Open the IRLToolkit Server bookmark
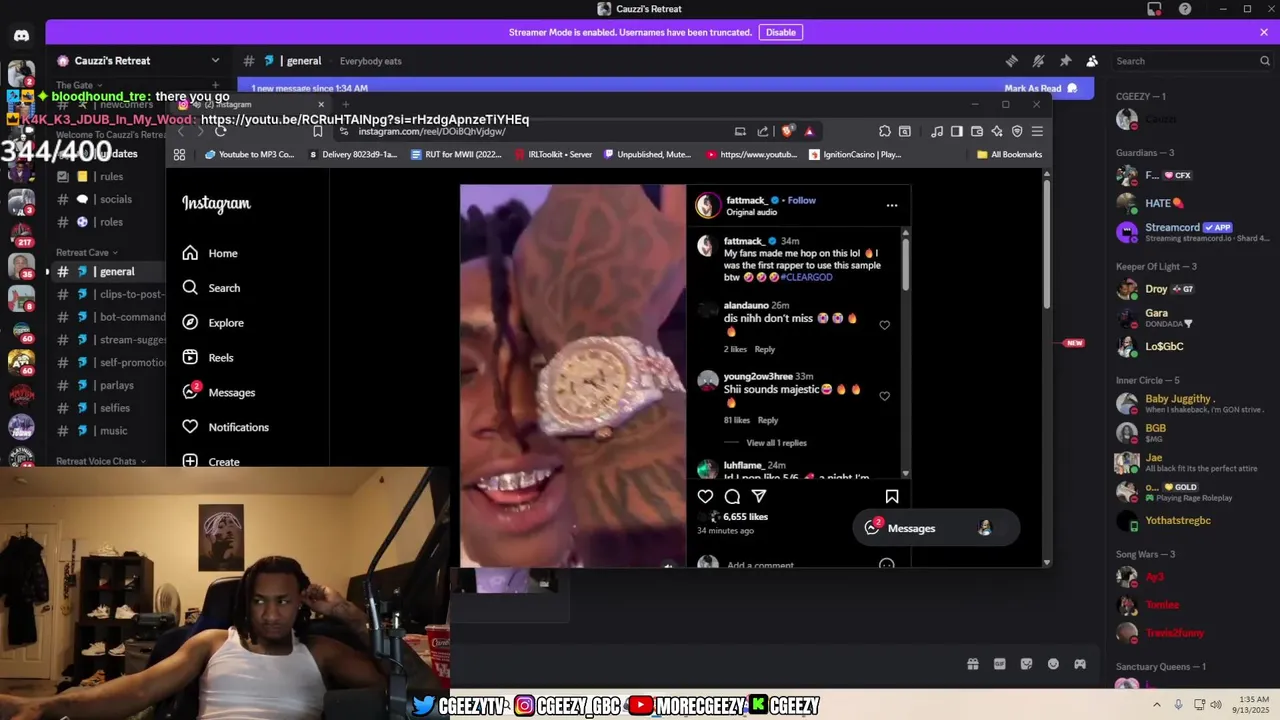 click(x=553, y=154)
